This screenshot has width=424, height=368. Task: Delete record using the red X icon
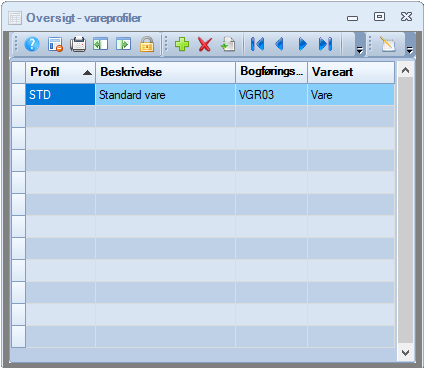coord(205,44)
